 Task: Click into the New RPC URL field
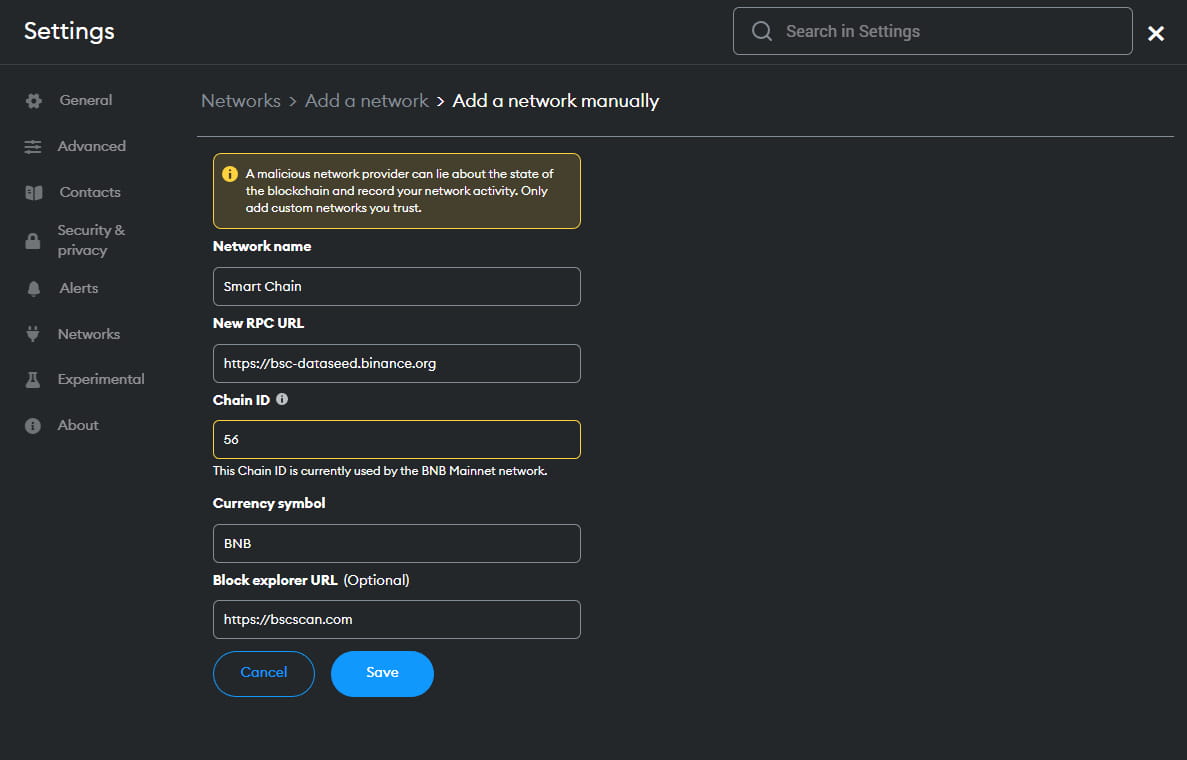[396, 363]
